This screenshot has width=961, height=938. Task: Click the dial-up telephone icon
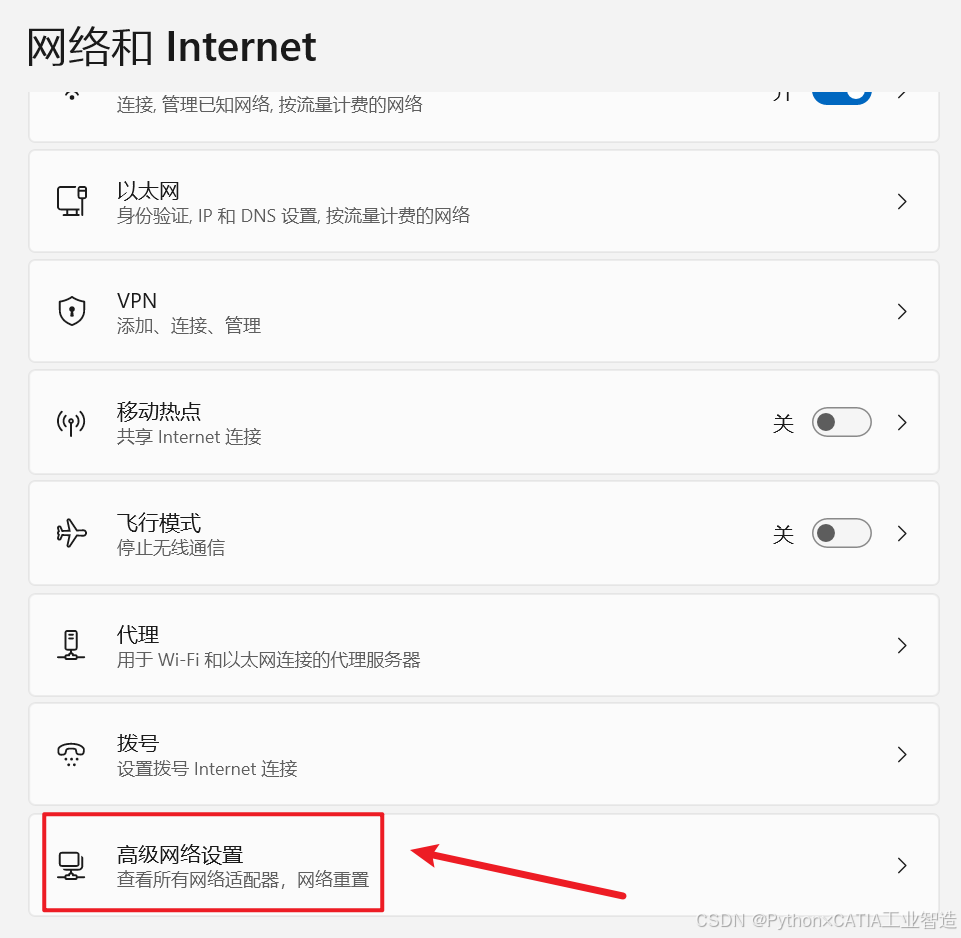click(x=71, y=754)
